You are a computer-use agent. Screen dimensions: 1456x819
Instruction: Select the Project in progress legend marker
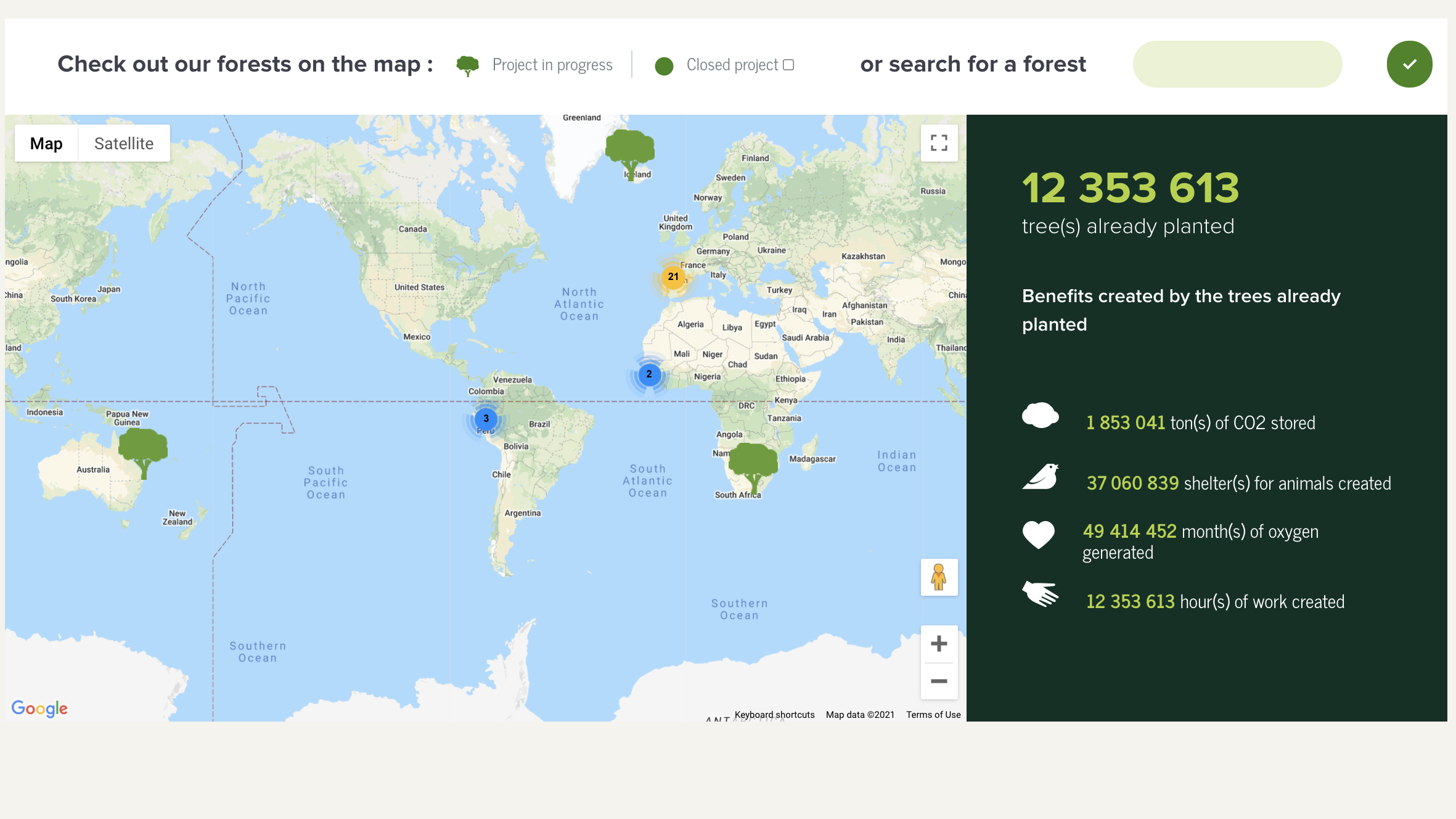click(468, 64)
